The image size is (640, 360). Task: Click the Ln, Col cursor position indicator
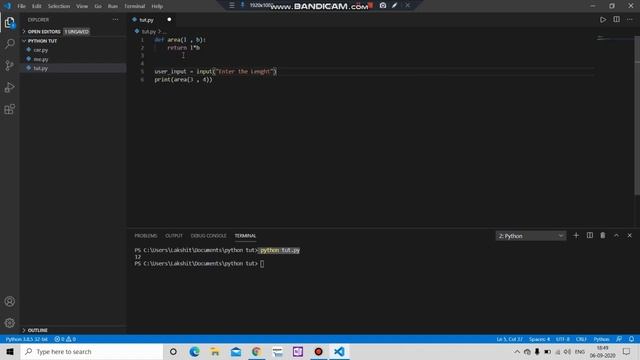(x=509, y=339)
